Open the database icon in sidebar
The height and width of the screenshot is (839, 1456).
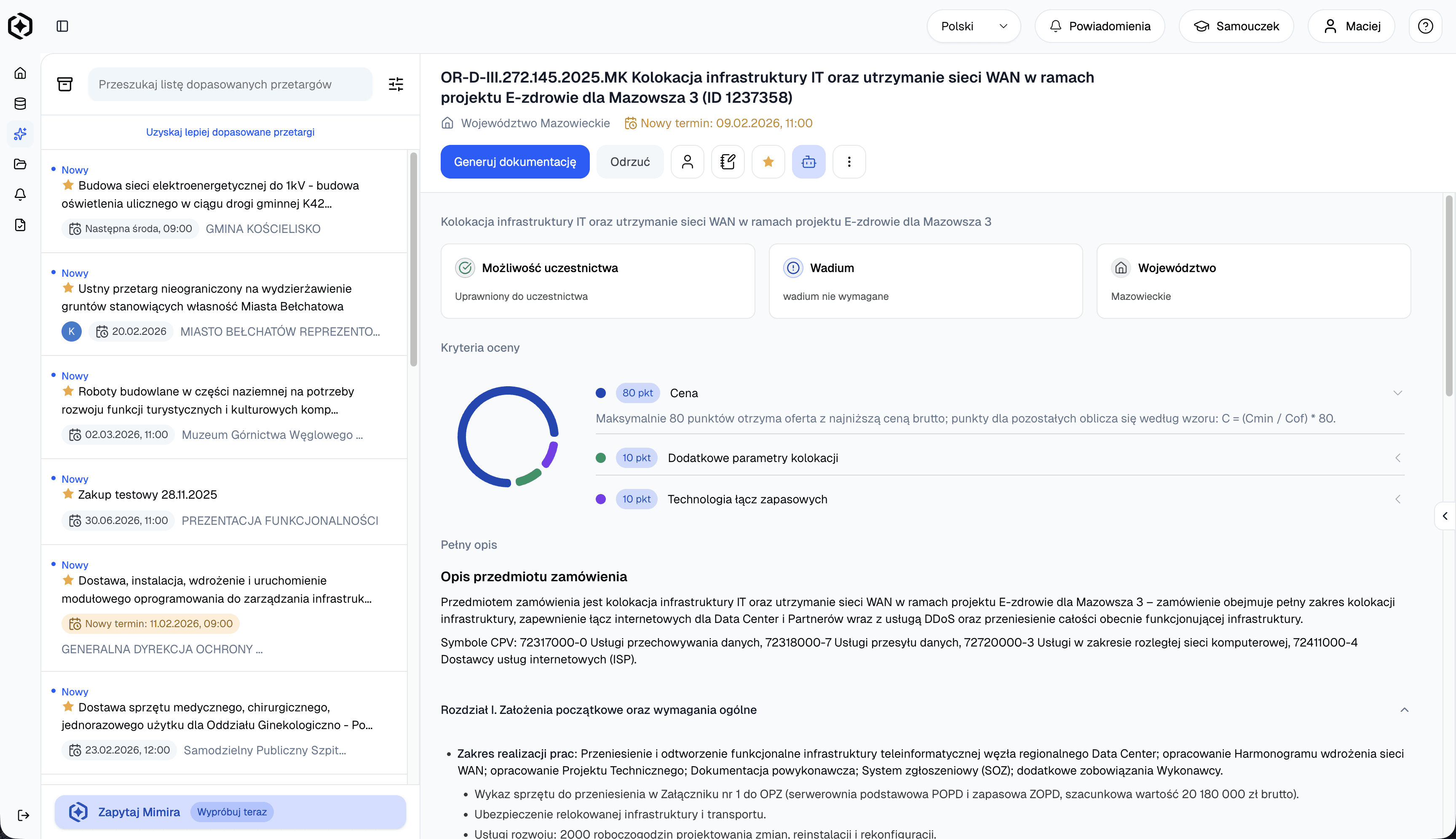coord(20,104)
